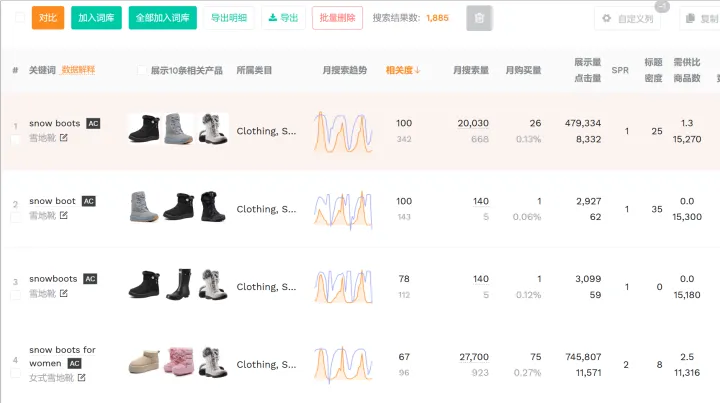Open pink boots thumbnail
The image size is (720, 403).
click(179, 362)
